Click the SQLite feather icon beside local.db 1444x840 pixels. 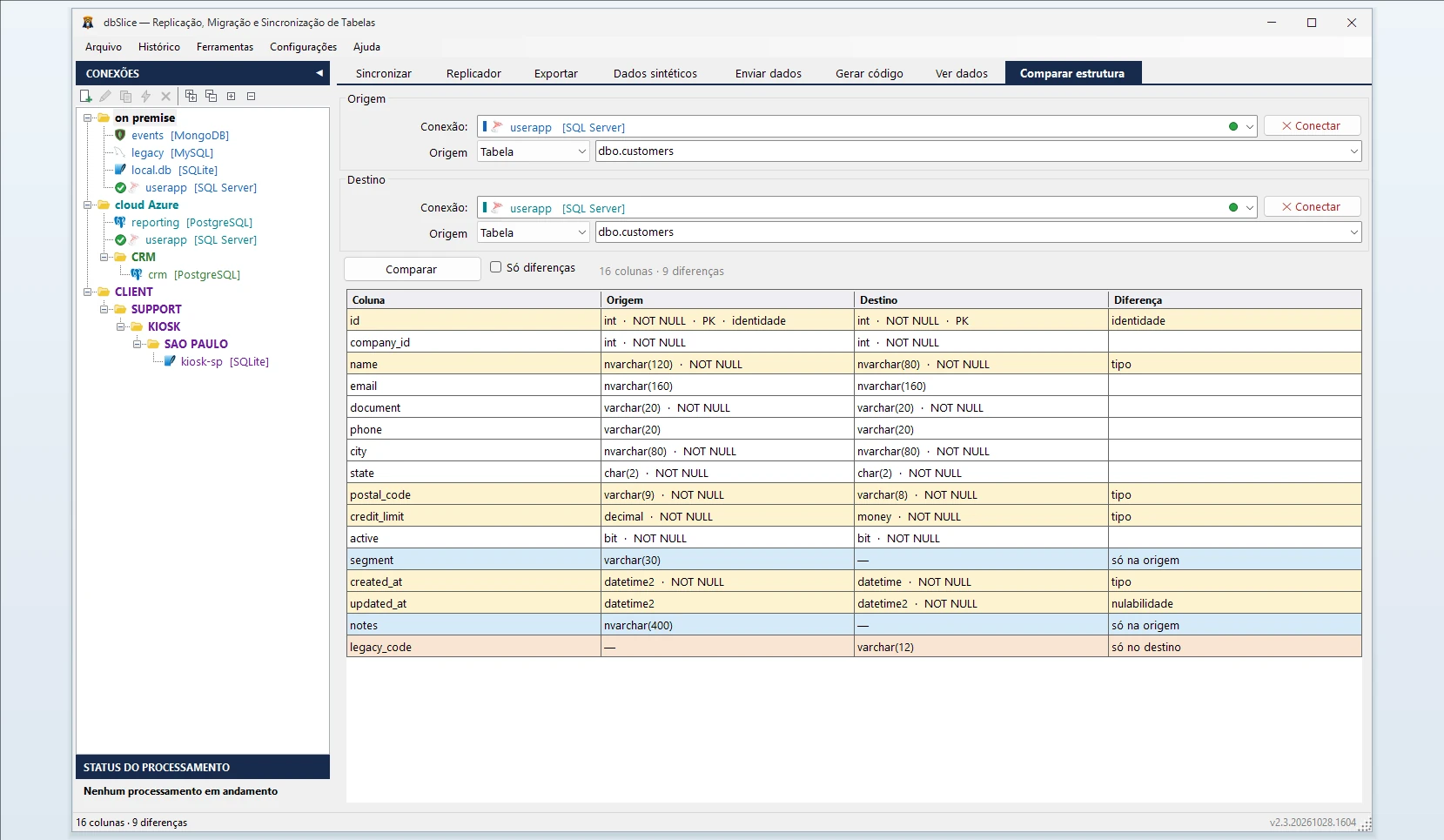[120, 170]
